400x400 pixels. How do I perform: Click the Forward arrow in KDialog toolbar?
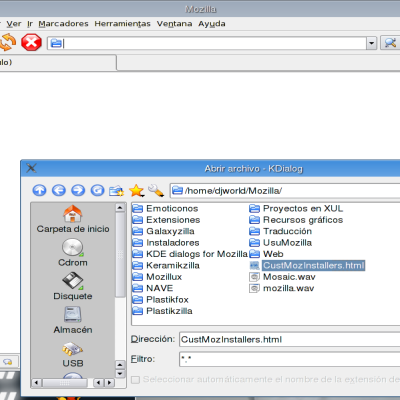(x=78, y=190)
